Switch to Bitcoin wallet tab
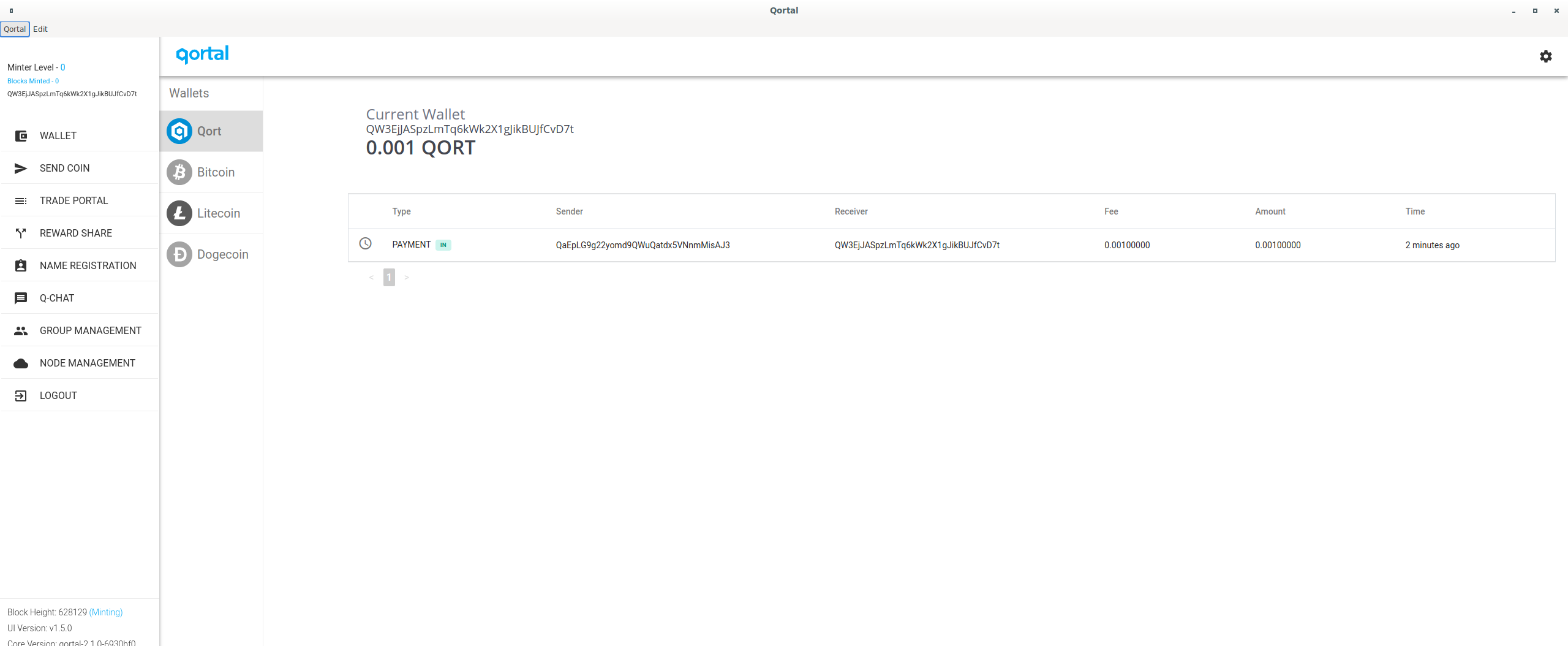1568x646 pixels. (211, 172)
